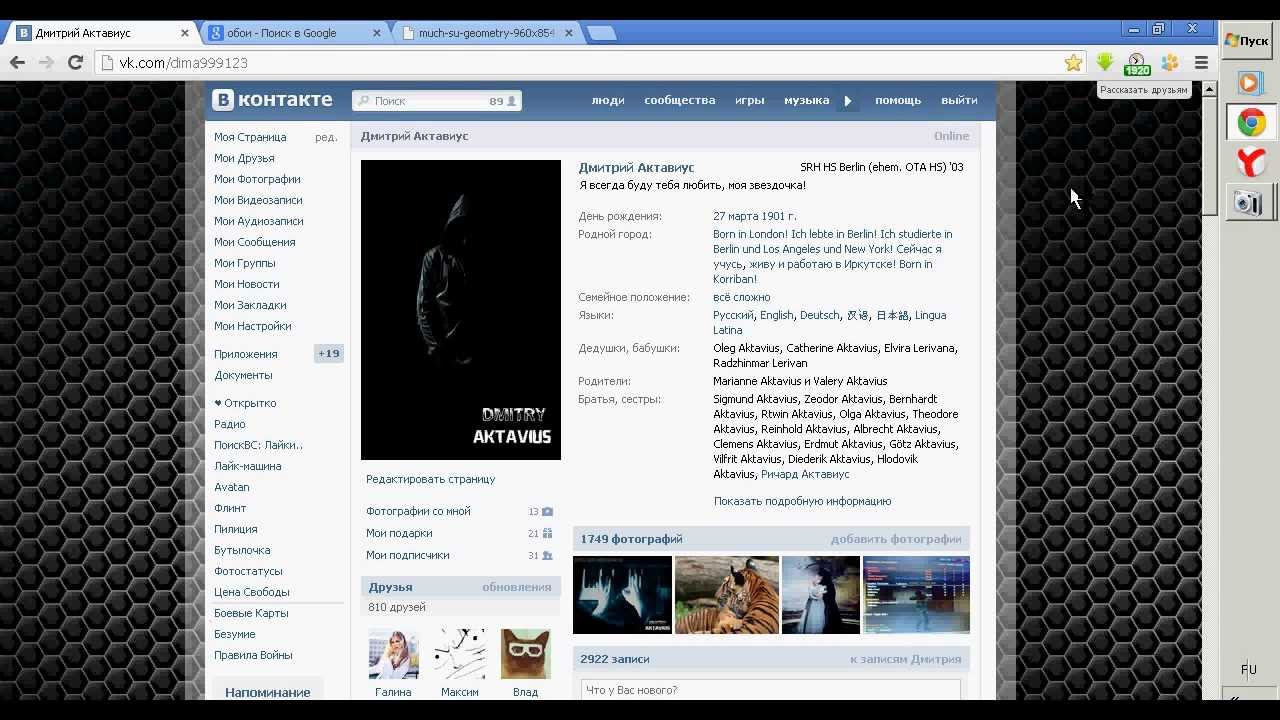Open Мои Новости

pos(246,284)
